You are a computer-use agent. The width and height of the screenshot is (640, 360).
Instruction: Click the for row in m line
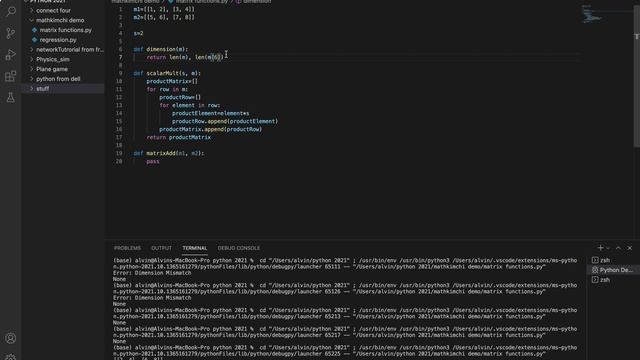click(x=167, y=89)
